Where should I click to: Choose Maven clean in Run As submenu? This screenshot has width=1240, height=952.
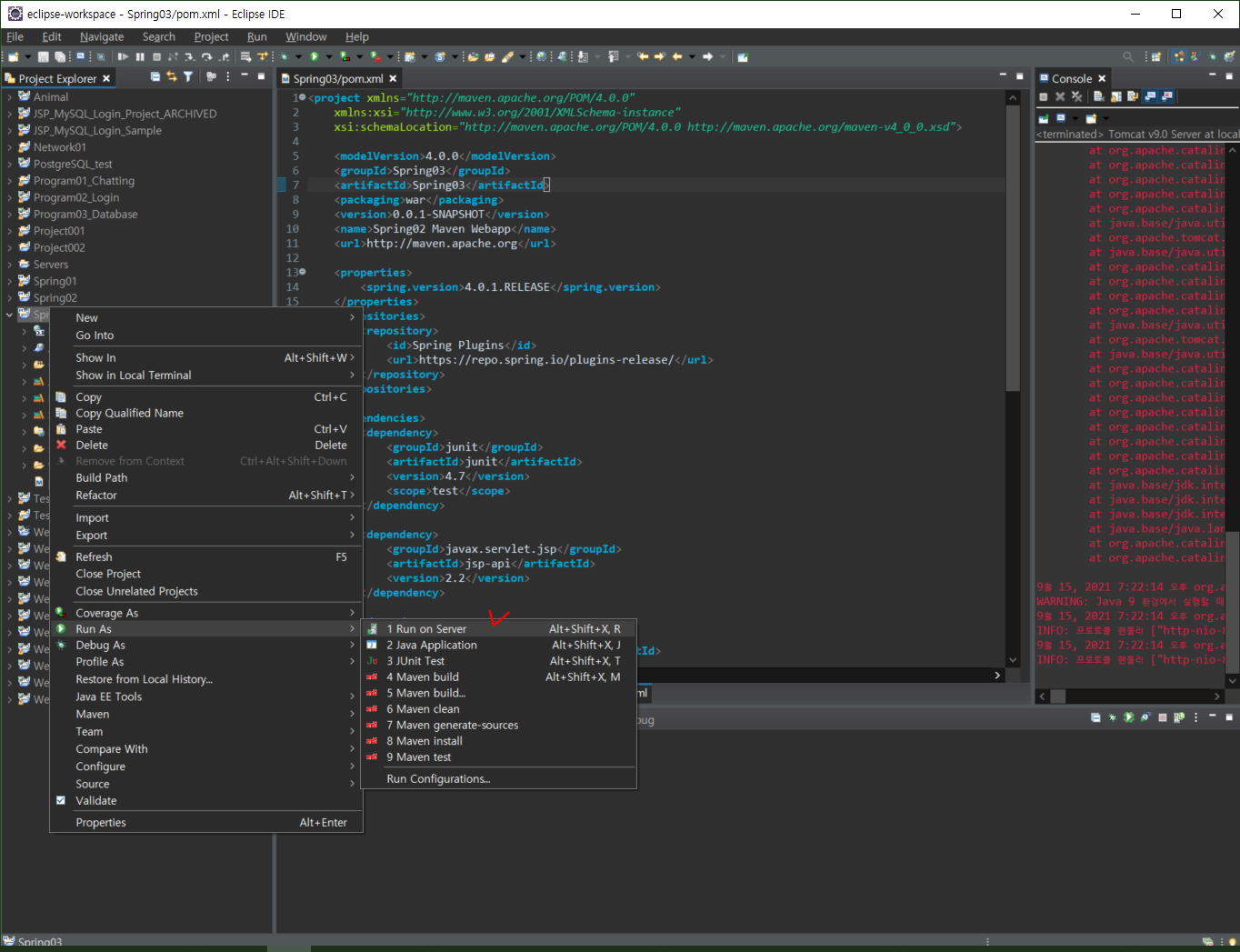point(498,709)
